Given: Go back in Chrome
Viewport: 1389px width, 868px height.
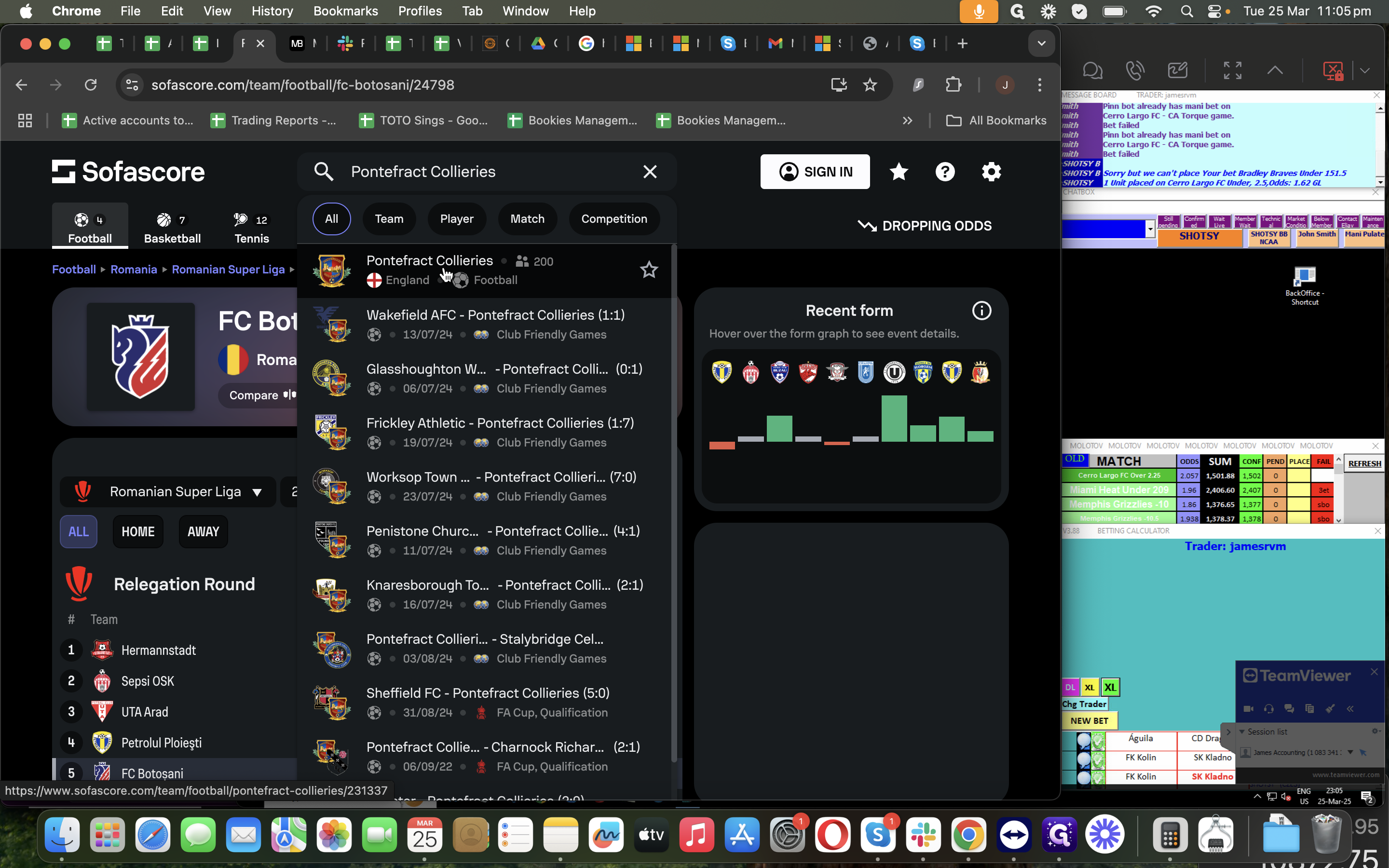Looking at the screenshot, I should pos(21,85).
